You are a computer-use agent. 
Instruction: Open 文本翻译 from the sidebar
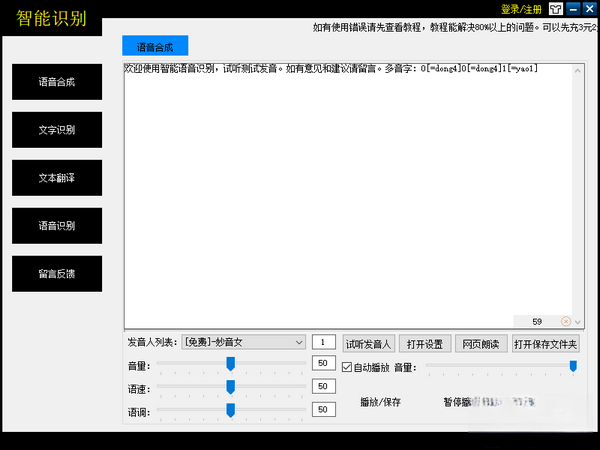point(57,178)
